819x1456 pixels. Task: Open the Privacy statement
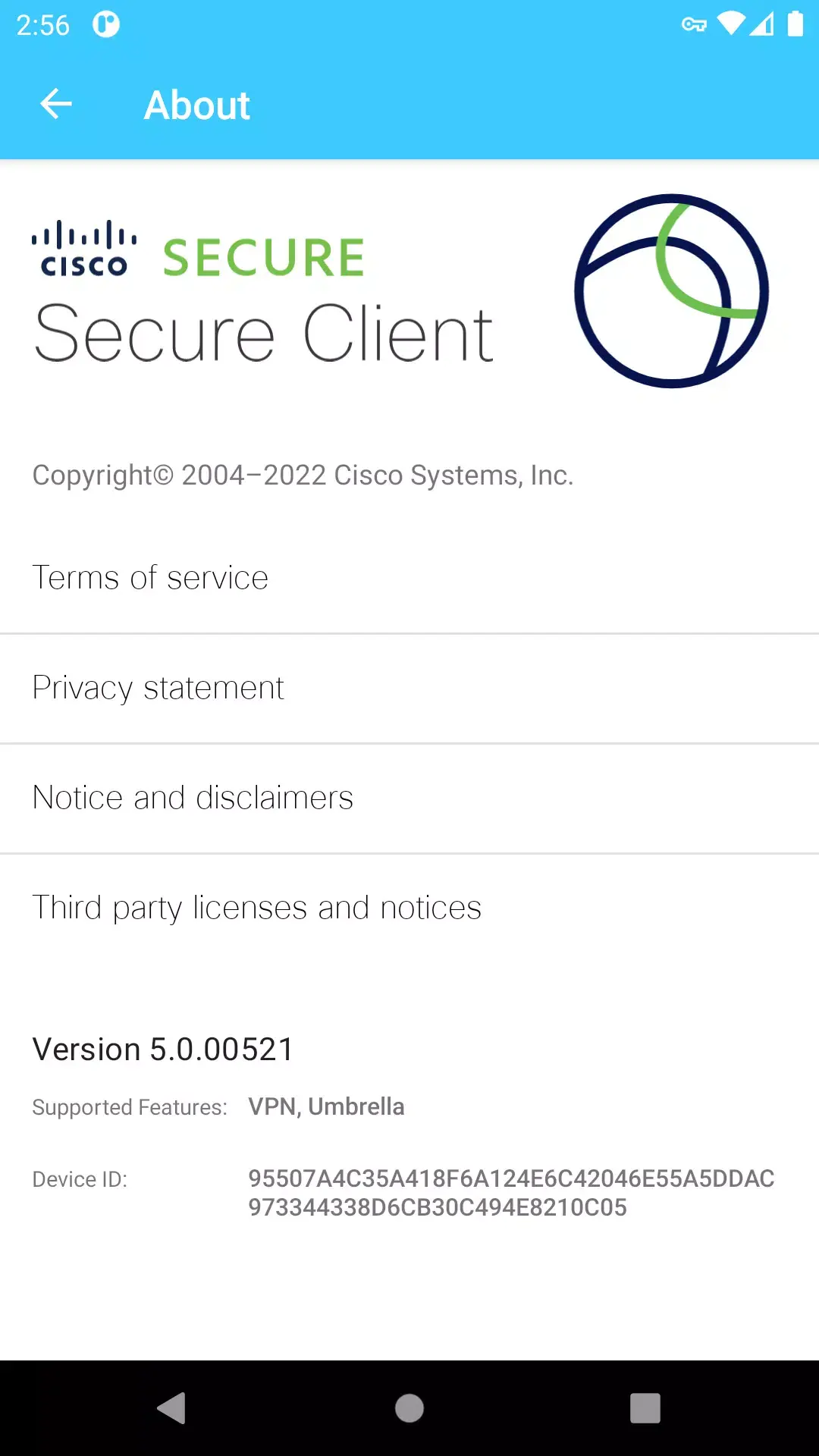(x=158, y=687)
